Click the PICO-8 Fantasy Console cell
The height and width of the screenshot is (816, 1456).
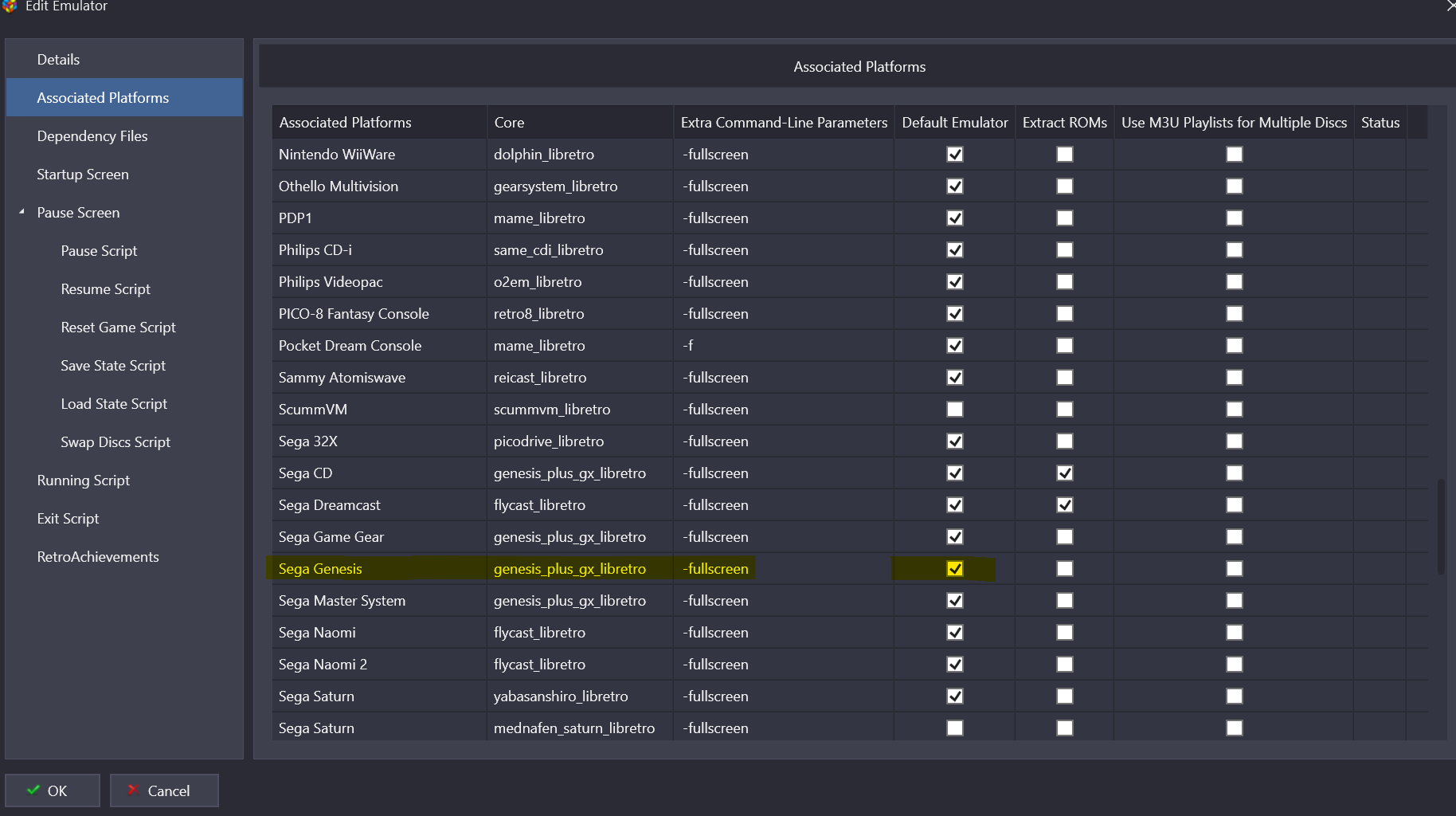click(x=379, y=314)
